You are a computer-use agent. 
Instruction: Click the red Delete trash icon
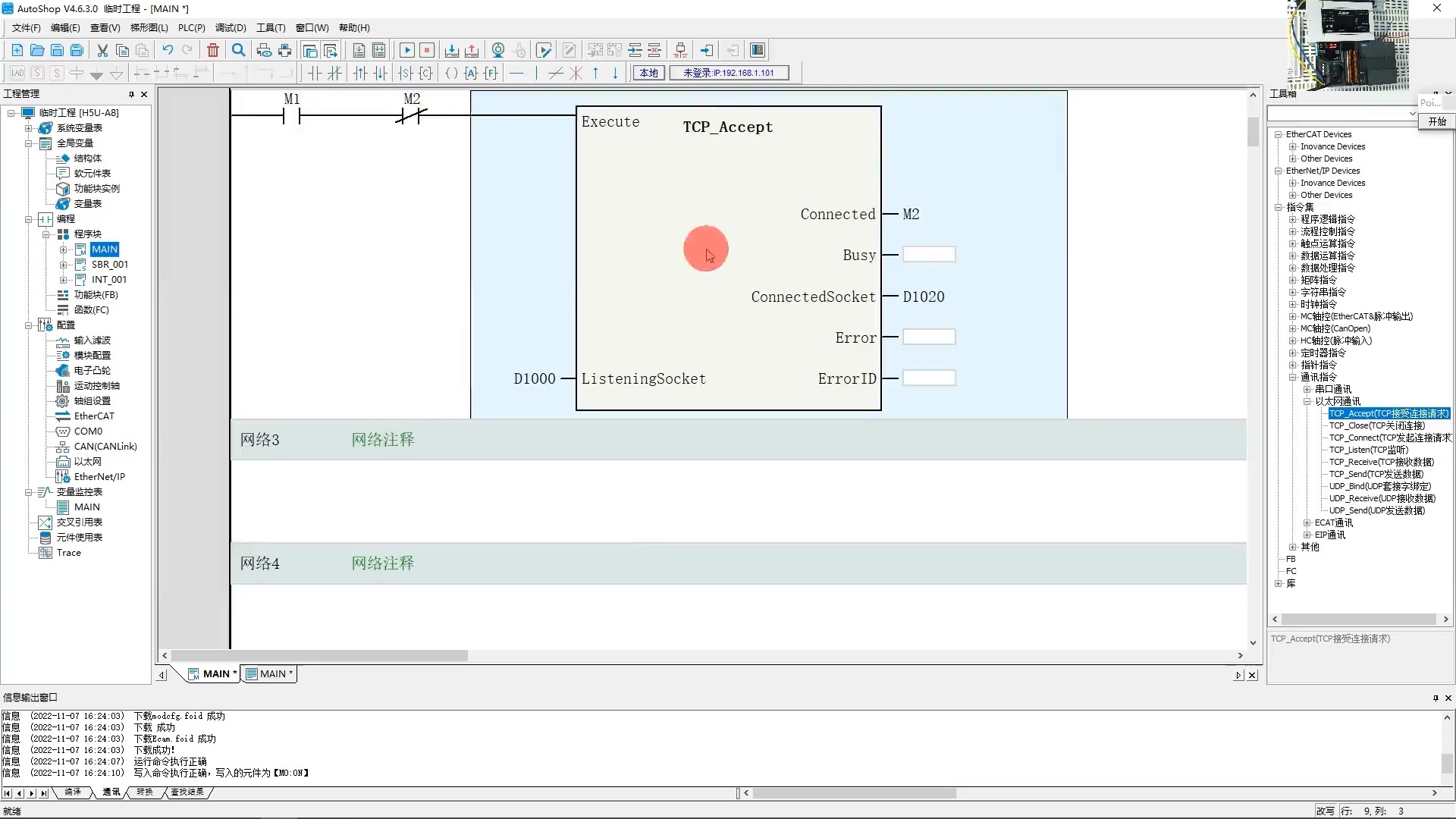(x=213, y=50)
